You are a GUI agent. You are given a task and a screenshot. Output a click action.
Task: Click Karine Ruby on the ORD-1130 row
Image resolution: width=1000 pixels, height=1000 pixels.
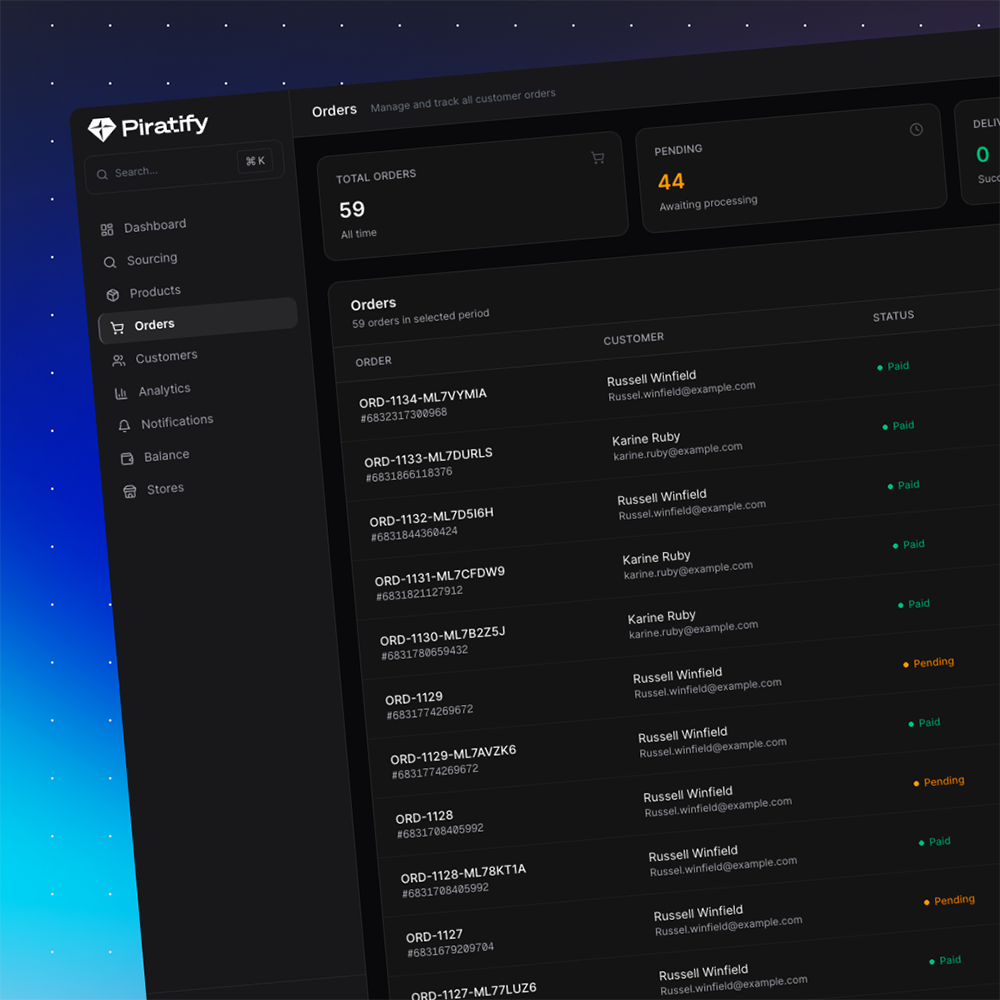pos(661,617)
